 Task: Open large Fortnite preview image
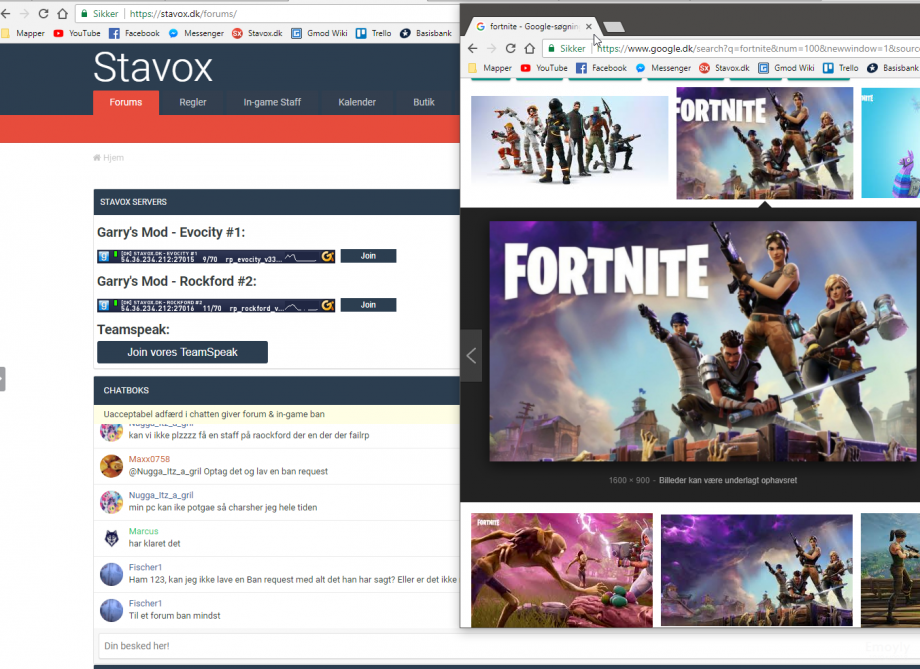(x=703, y=342)
